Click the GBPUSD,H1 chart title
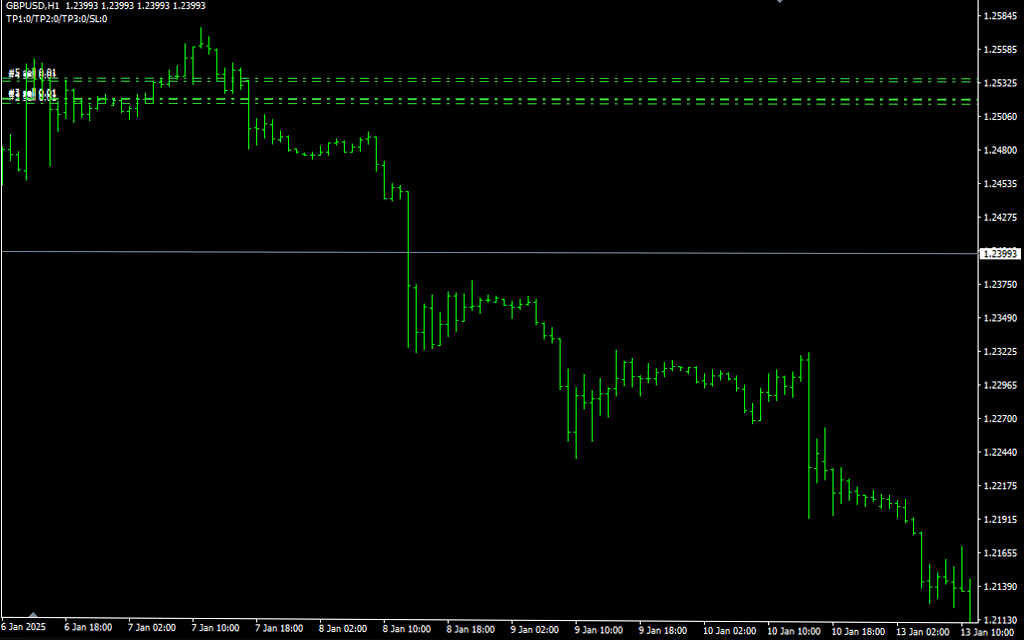1024x640 pixels. pyautogui.click(x=30, y=6)
